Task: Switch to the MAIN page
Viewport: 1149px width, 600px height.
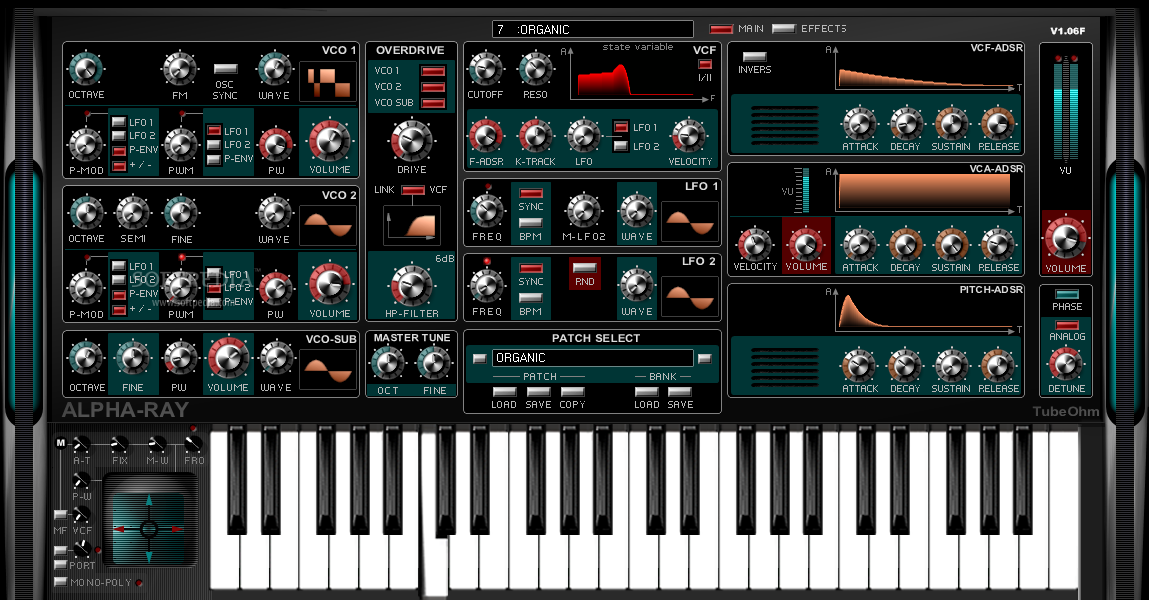Action: [x=722, y=29]
